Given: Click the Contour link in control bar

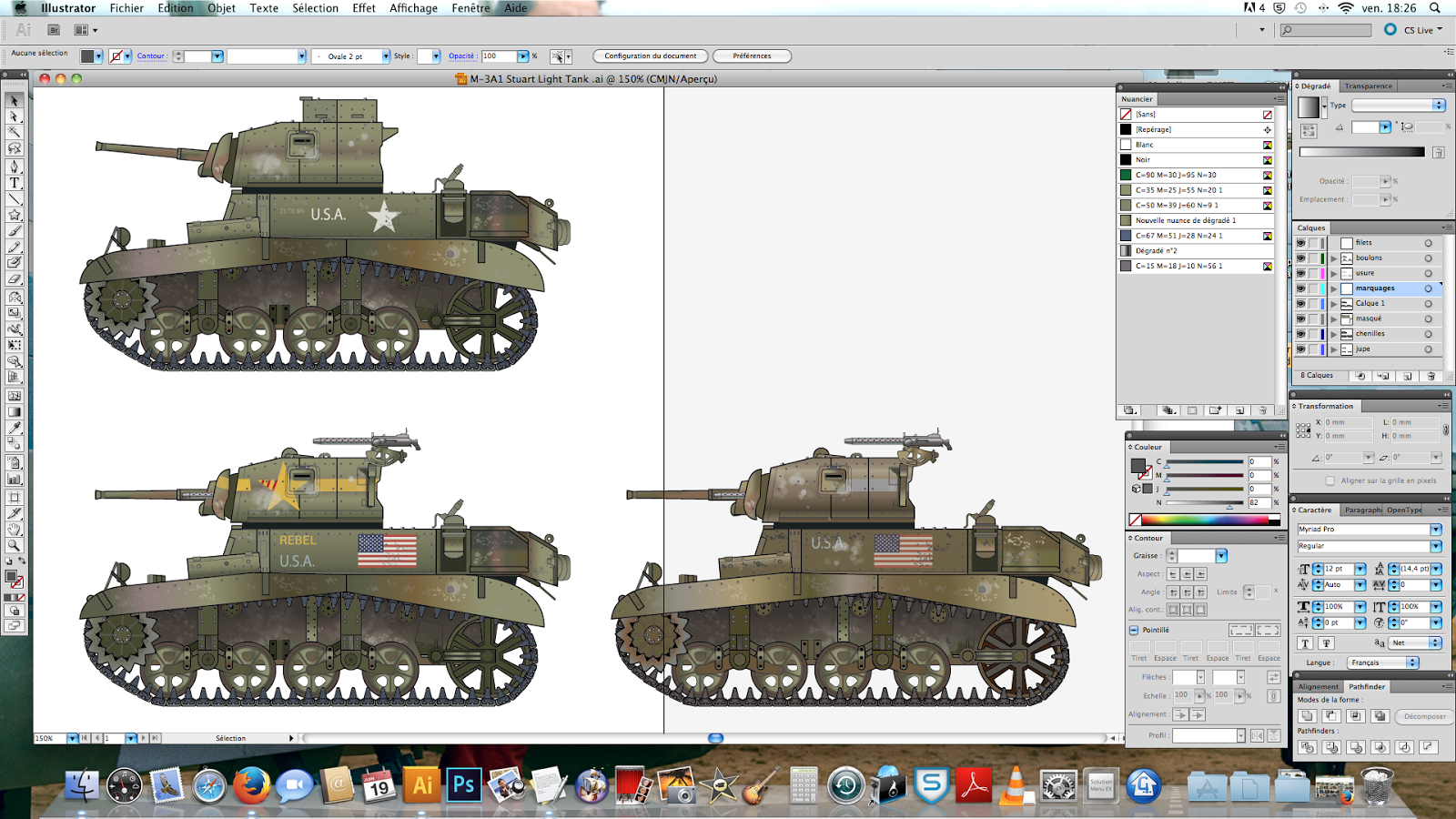Looking at the screenshot, I should [151, 56].
